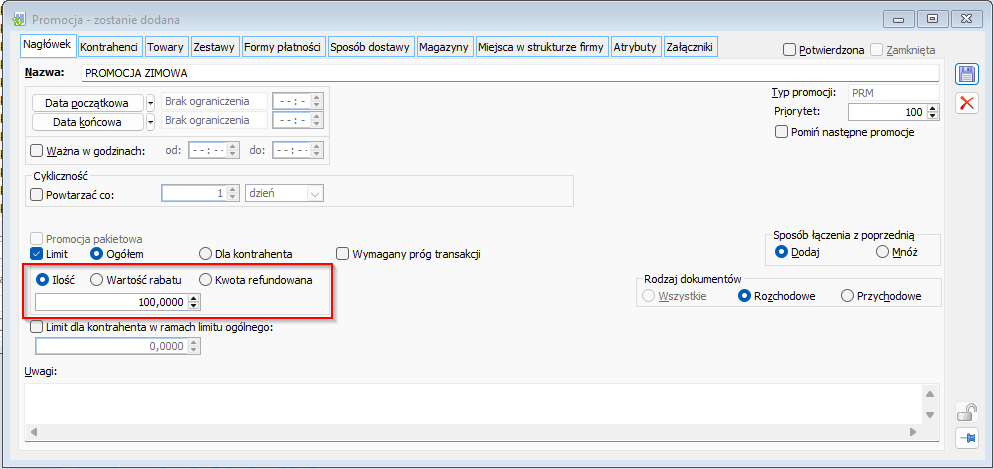Screen dimensions: 994x469
Task: Click inside the Uwagi notes area
Action: coord(473,403)
